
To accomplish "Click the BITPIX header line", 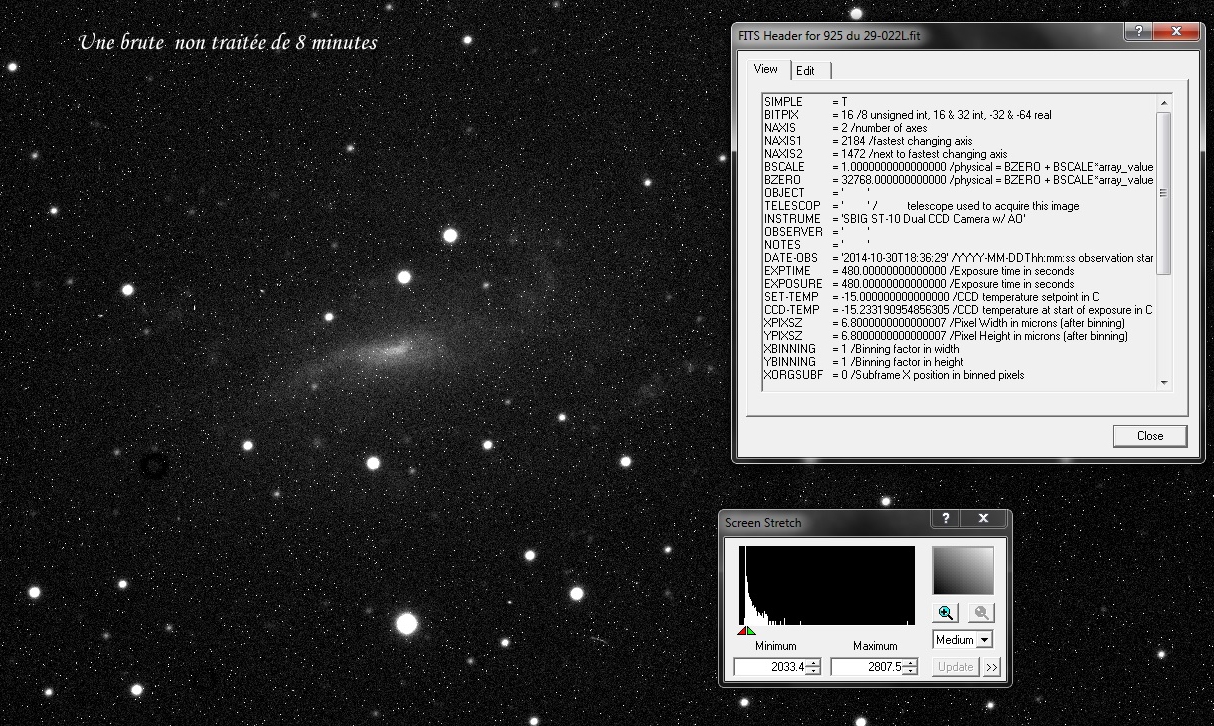I will pyautogui.click(x=908, y=115).
